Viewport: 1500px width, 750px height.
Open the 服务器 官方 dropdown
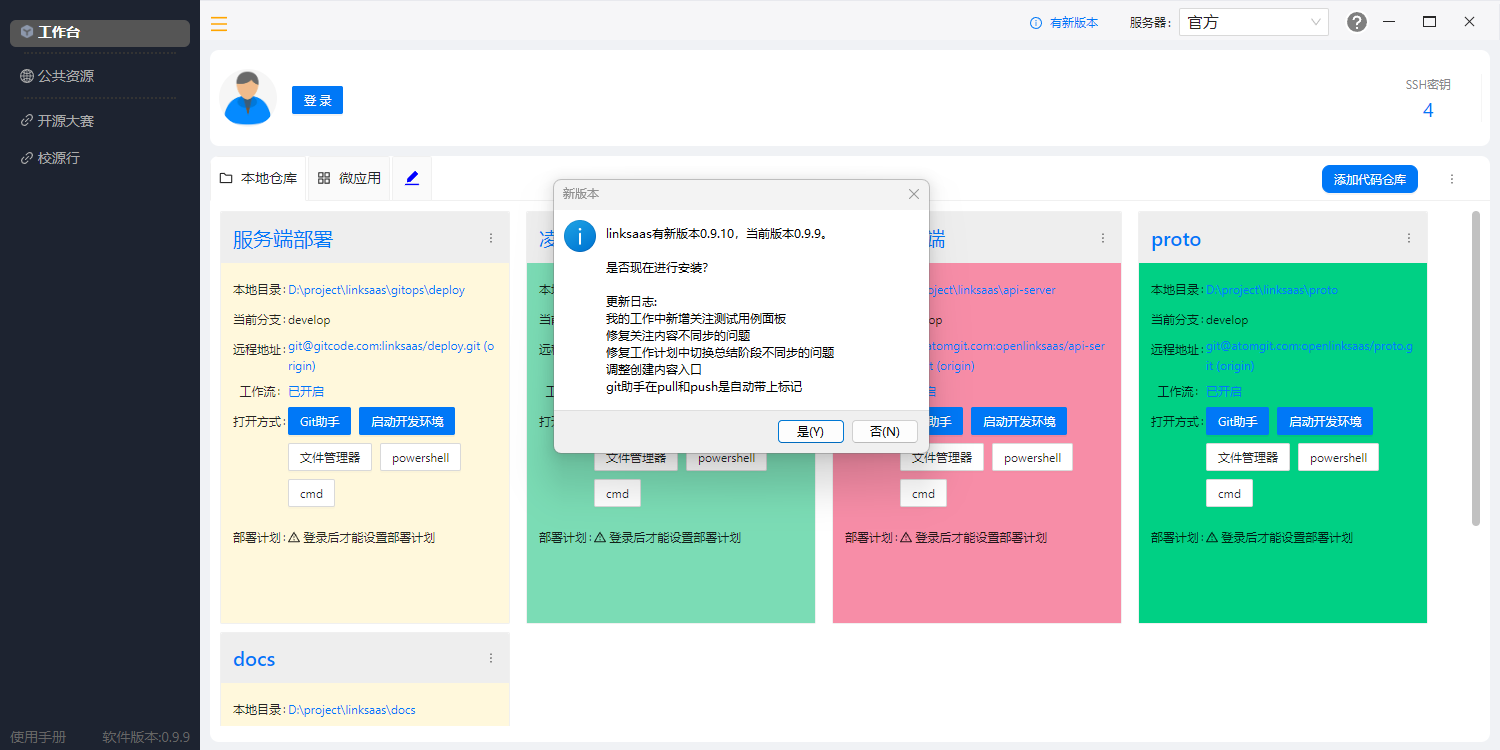point(1254,22)
